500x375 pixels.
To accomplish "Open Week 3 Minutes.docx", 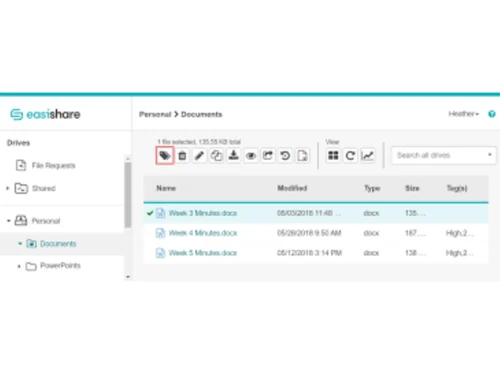I will tap(203, 213).
